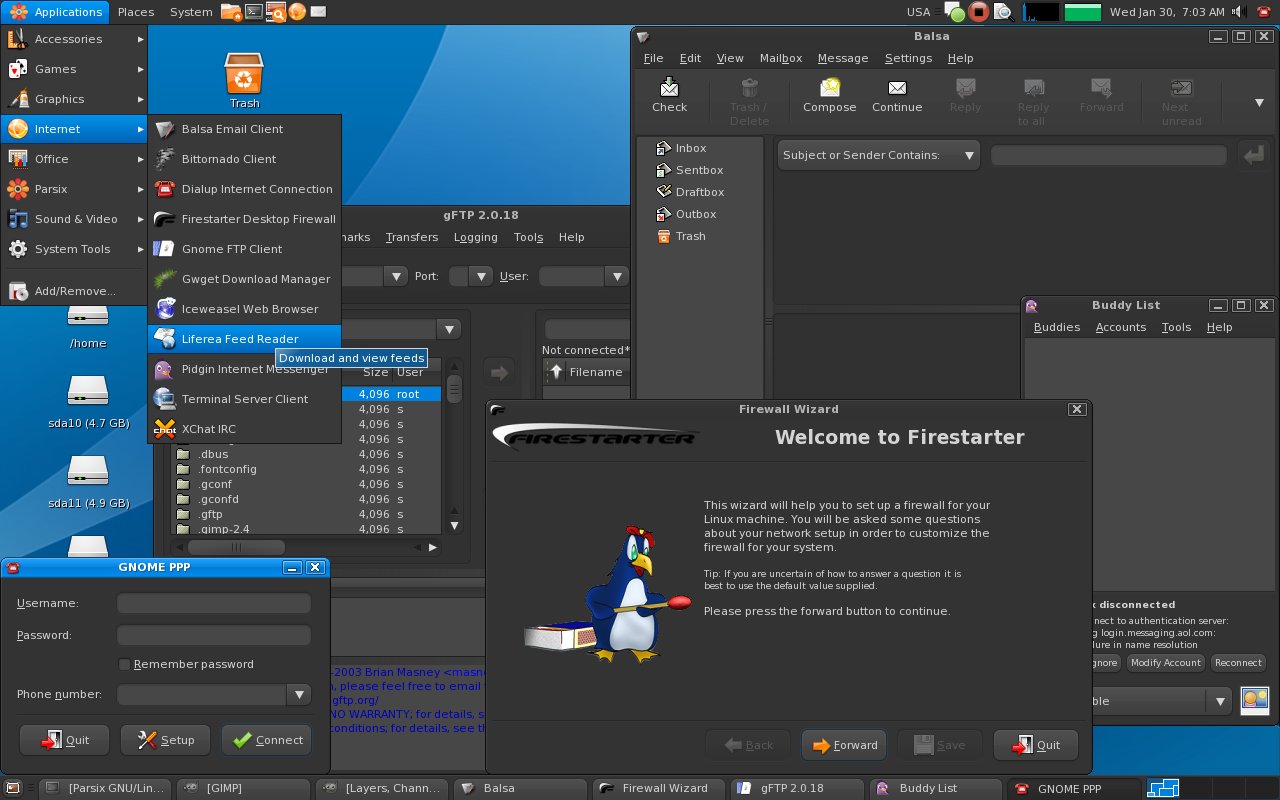
Task: Open the Subject or Sender Contains dropdown
Action: coord(878,155)
